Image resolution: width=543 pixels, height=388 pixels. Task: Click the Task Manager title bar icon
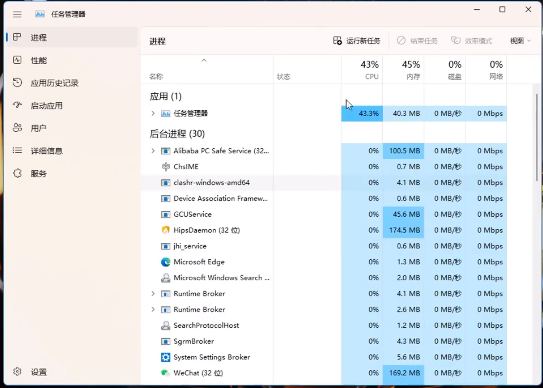pos(40,14)
